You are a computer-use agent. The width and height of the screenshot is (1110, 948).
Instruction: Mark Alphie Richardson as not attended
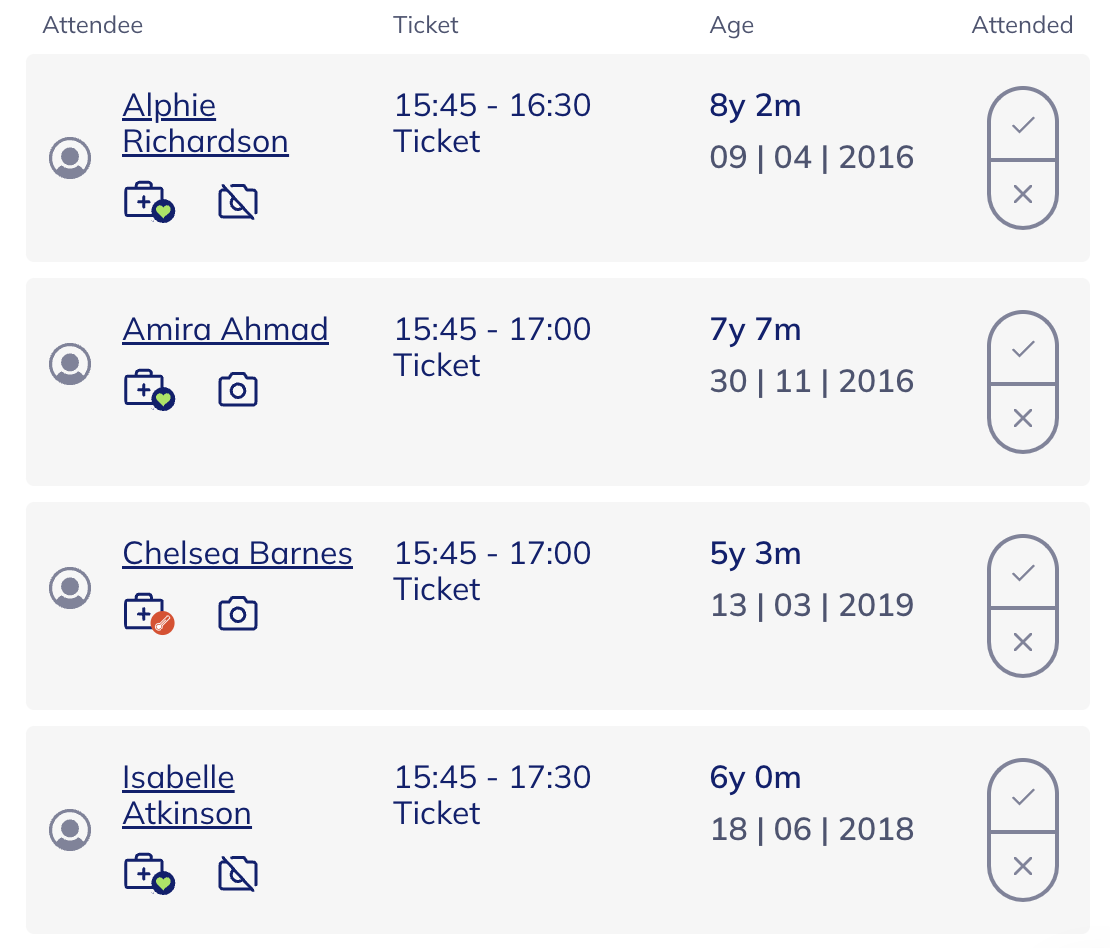point(1022,193)
